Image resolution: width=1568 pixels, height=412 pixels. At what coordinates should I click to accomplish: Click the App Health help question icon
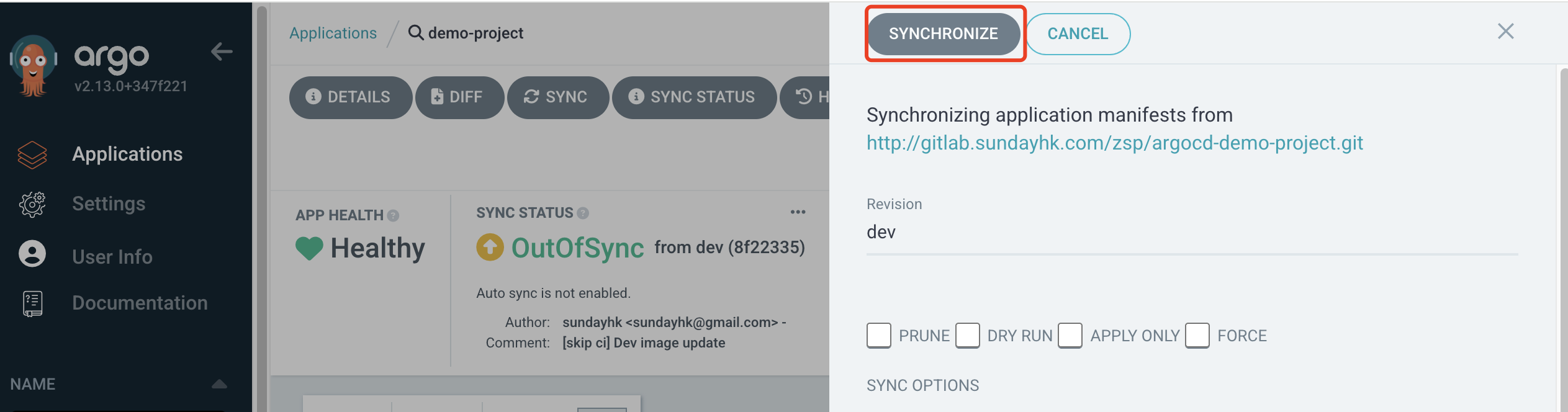[x=393, y=215]
